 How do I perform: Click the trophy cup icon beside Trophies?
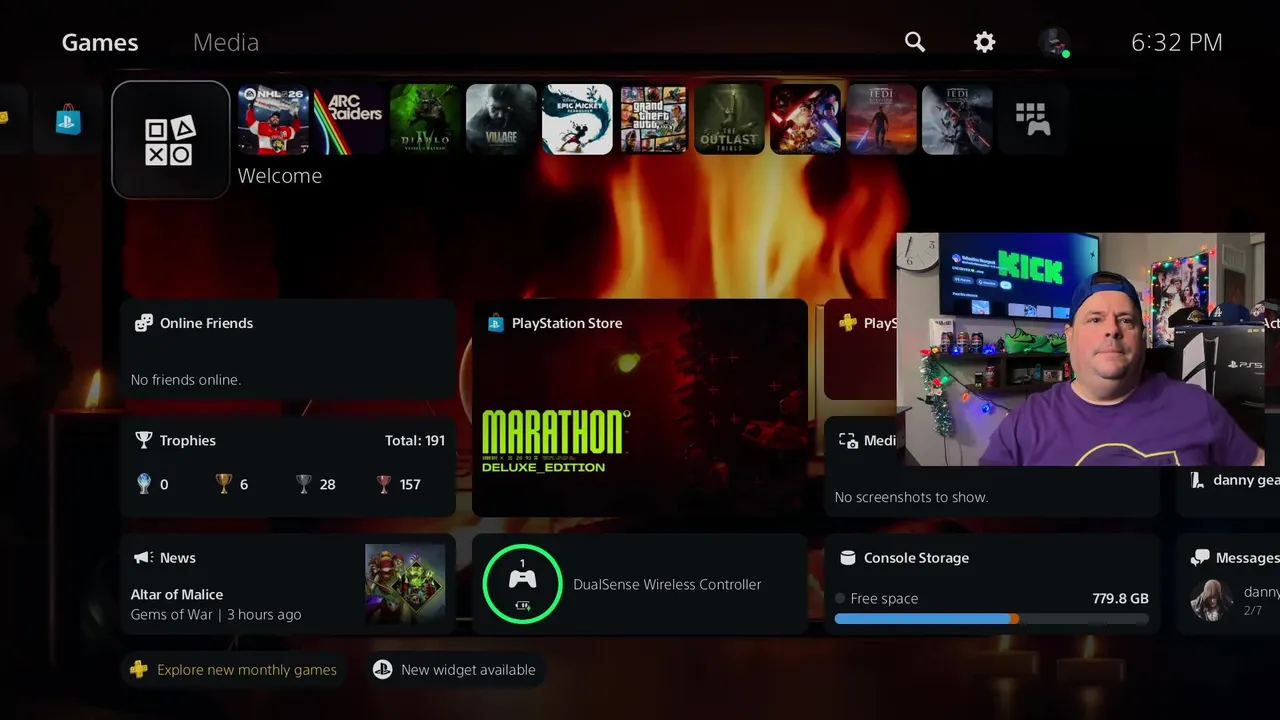coord(144,440)
